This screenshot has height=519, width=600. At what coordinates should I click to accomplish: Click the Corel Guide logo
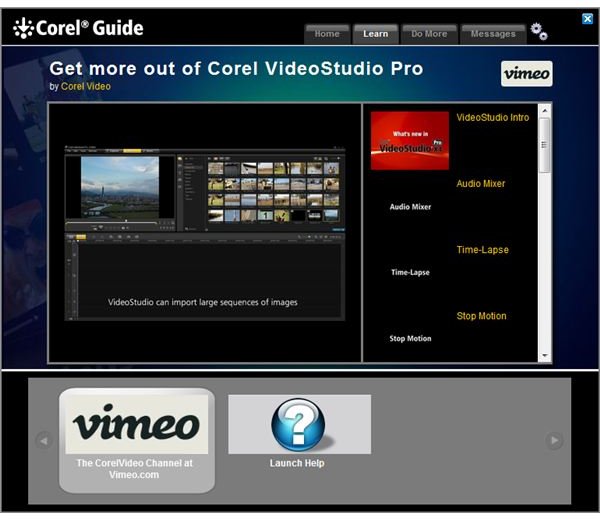(78, 28)
